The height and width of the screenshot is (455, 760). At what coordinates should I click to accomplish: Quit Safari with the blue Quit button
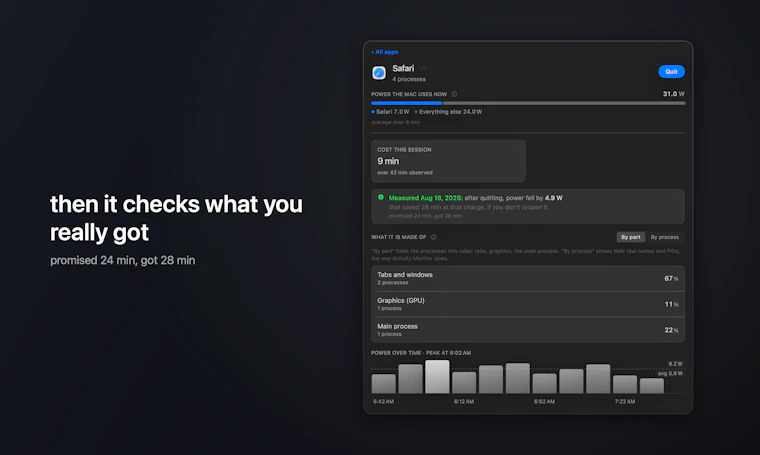coord(671,72)
